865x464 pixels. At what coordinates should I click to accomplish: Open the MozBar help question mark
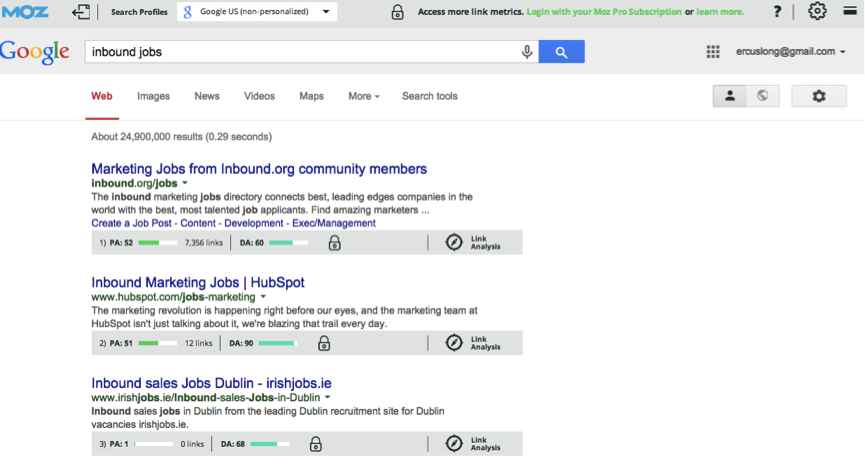pos(777,12)
